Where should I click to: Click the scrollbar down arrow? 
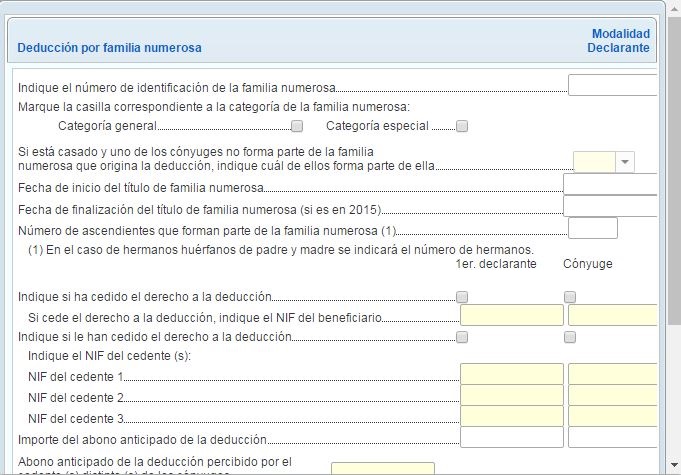pos(673,466)
